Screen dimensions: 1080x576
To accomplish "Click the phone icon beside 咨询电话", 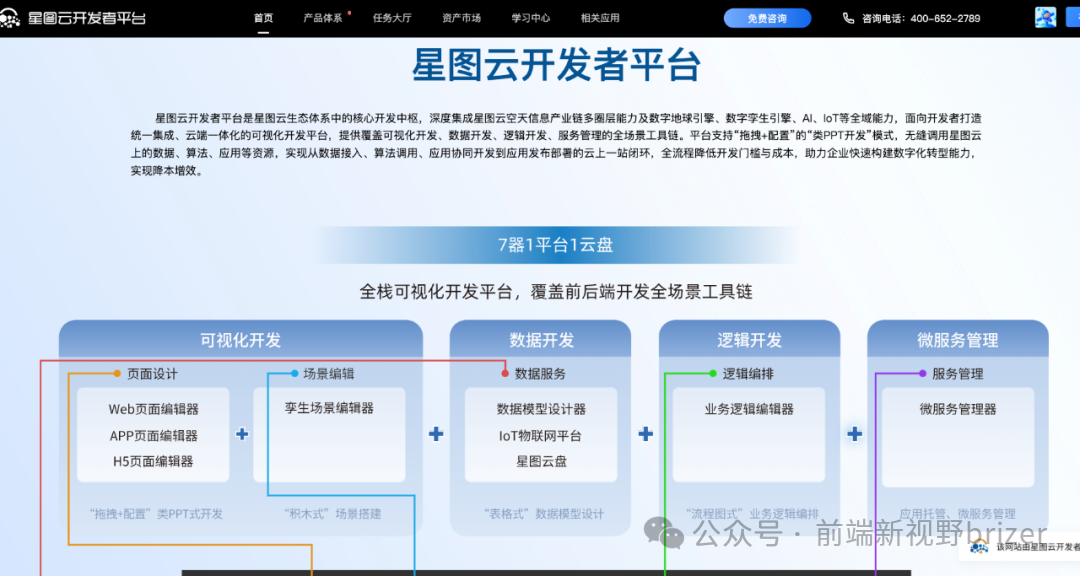I will point(849,19).
